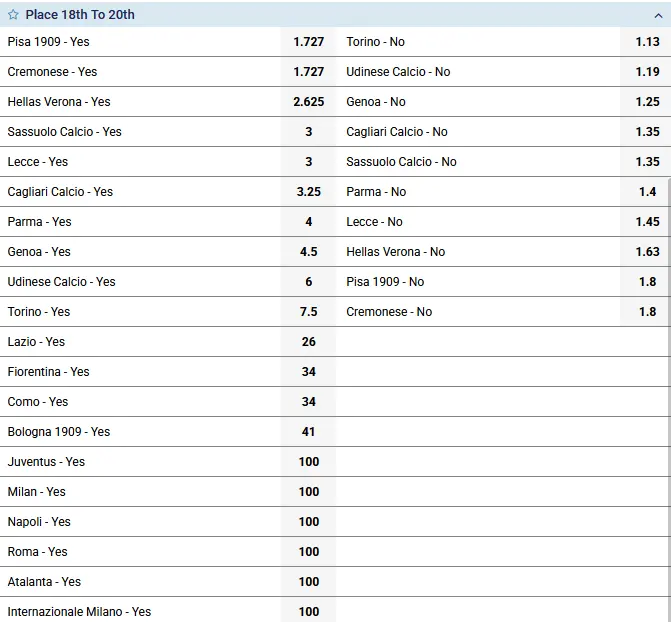Viewport: 671px width, 622px height.
Task: Select Lazio Yes odds 26
Action: [x=308, y=342]
